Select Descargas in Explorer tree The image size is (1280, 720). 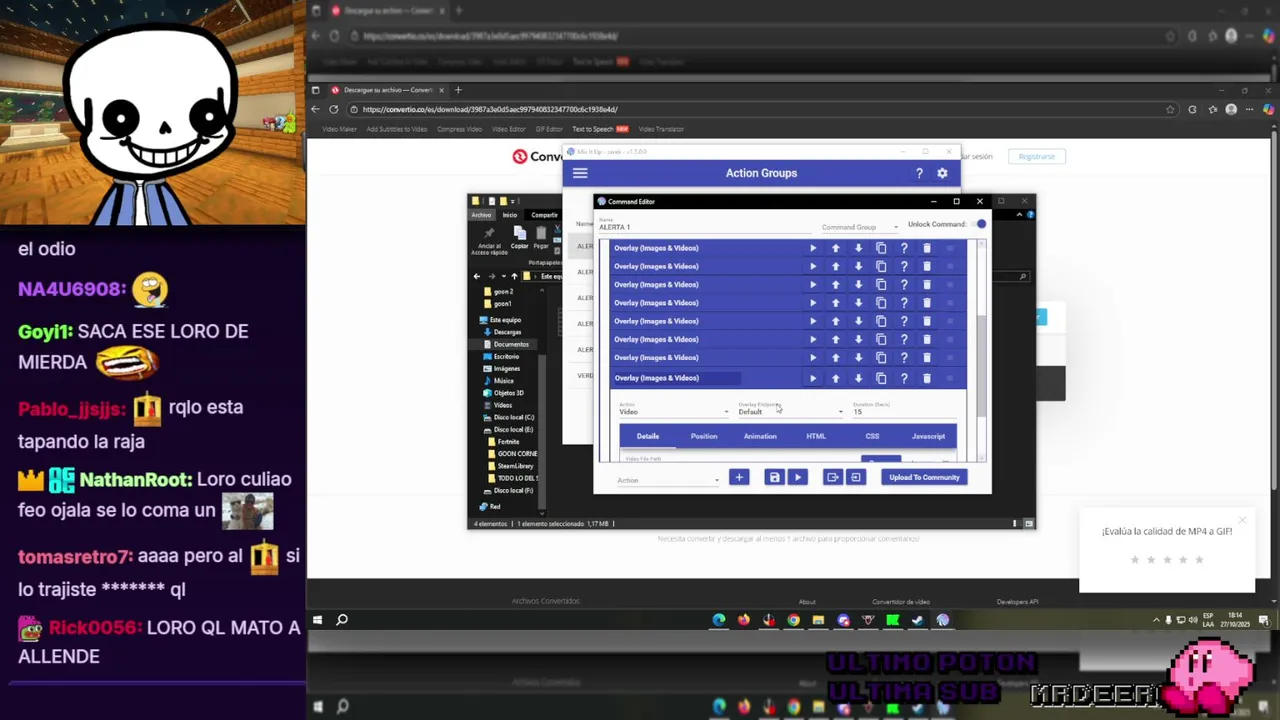coord(507,332)
